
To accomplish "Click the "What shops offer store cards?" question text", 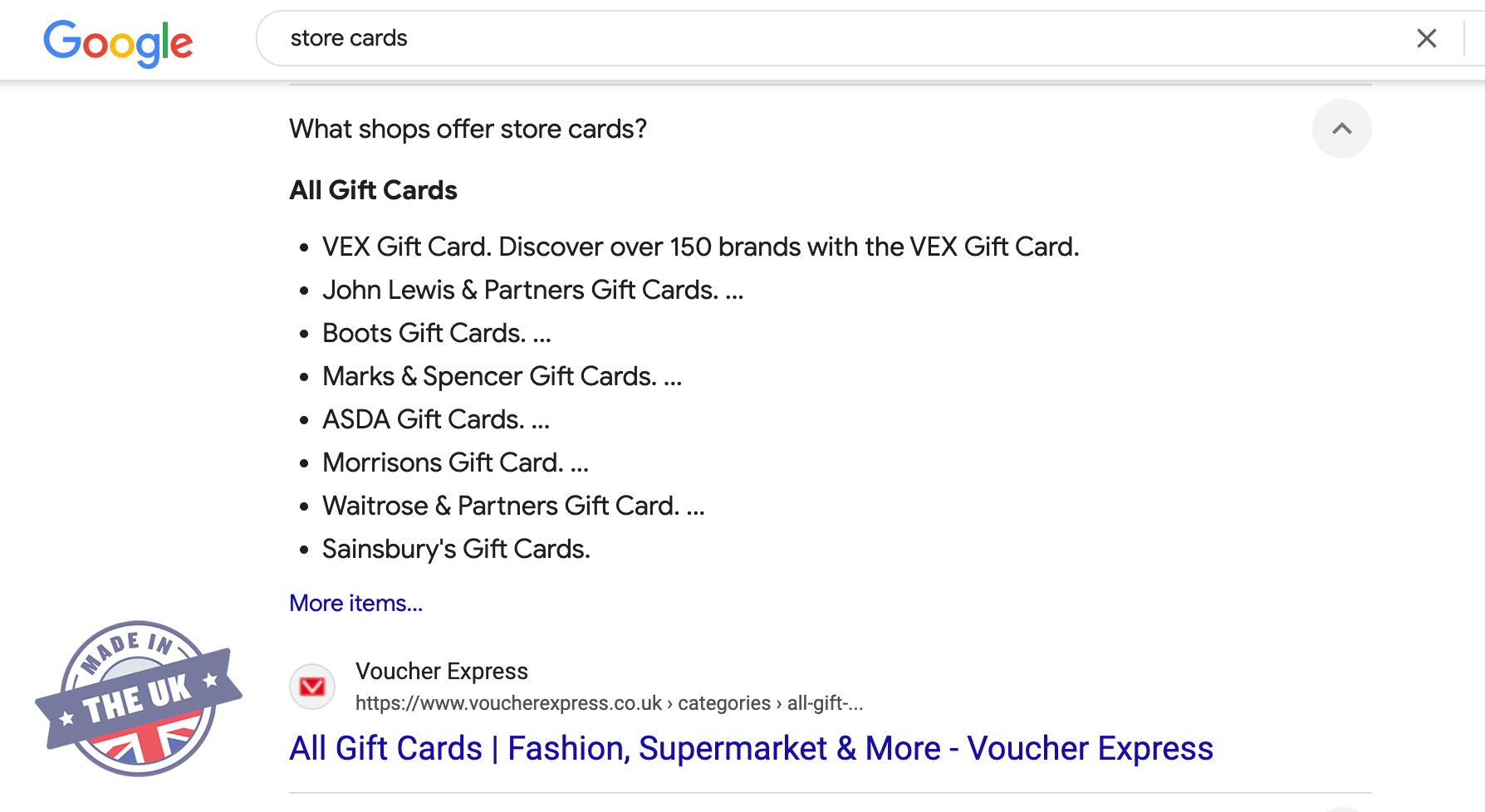I will [468, 129].
